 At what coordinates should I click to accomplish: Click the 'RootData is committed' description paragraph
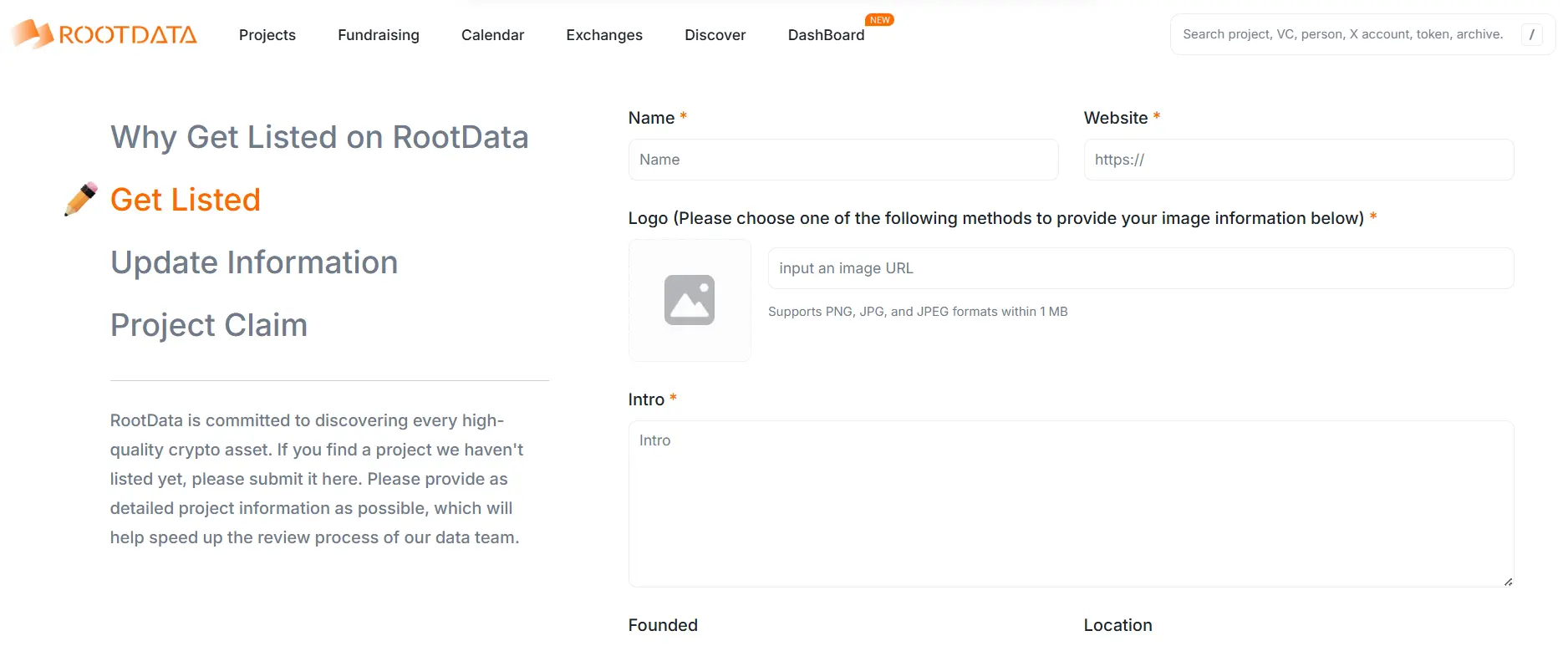(x=317, y=479)
